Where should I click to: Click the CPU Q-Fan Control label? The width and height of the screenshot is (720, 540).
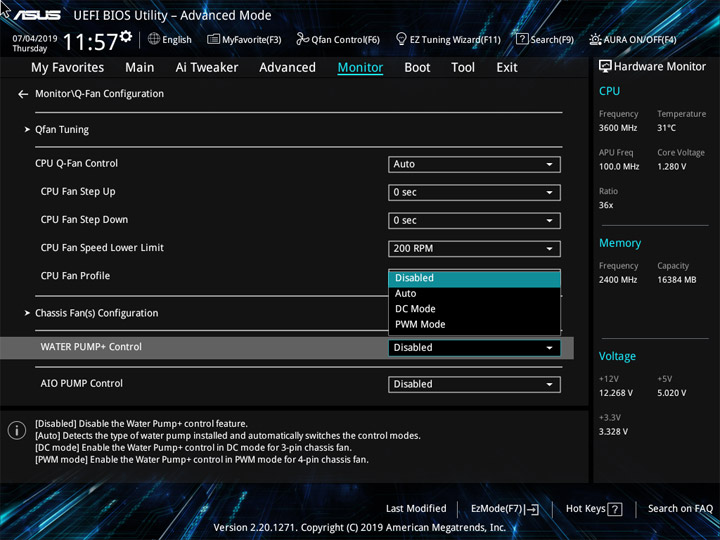77,163
